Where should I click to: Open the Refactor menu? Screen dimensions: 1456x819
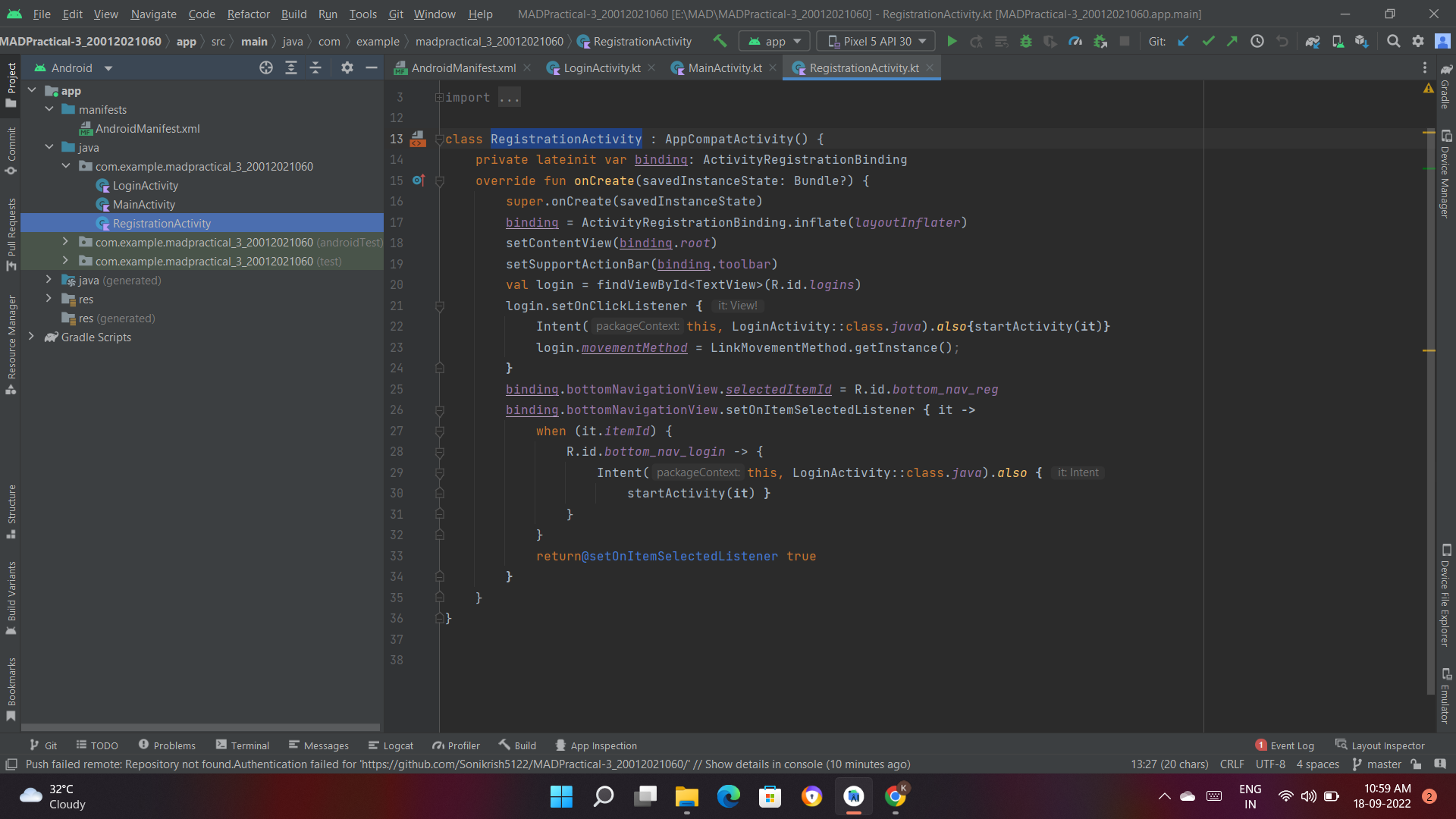click(x=248, y=14)
